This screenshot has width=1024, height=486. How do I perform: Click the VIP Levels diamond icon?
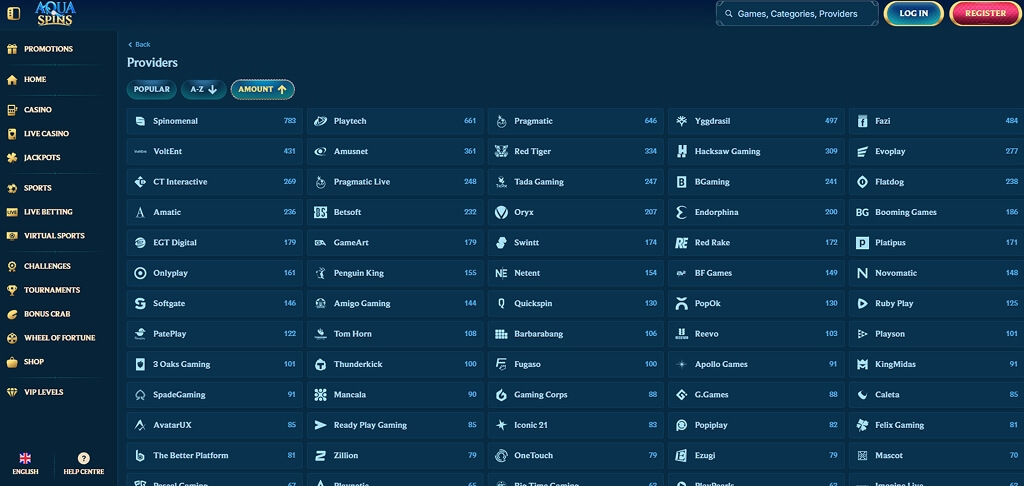[12, 393]
